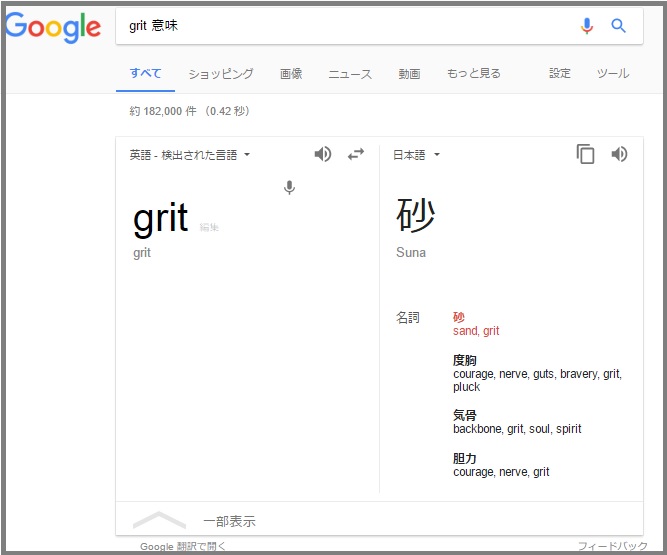Switch to the 画像 tab
Viewport: 667px width, 555px height.
tap(291, 74)
